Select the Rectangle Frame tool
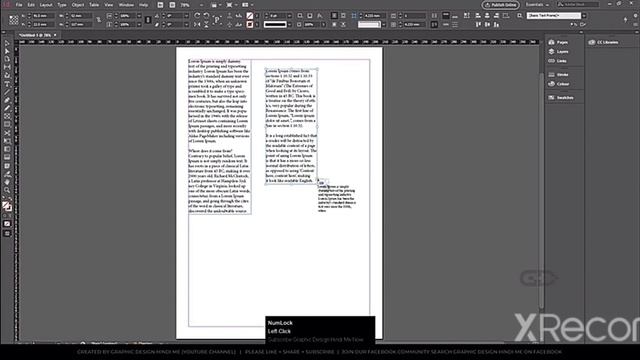 [x=7, y=116]
